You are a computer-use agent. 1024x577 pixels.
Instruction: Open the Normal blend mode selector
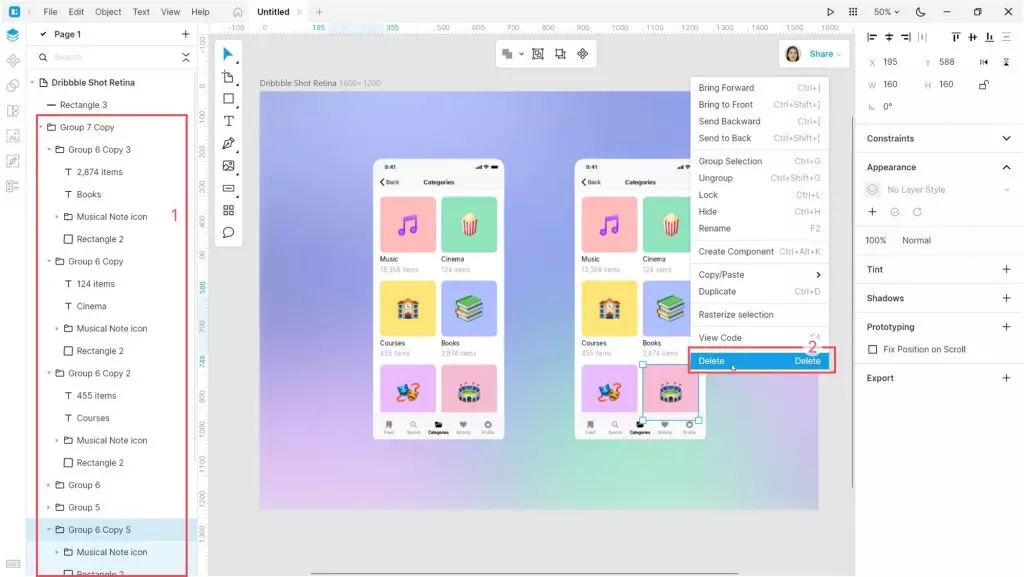tap(916, 240)
